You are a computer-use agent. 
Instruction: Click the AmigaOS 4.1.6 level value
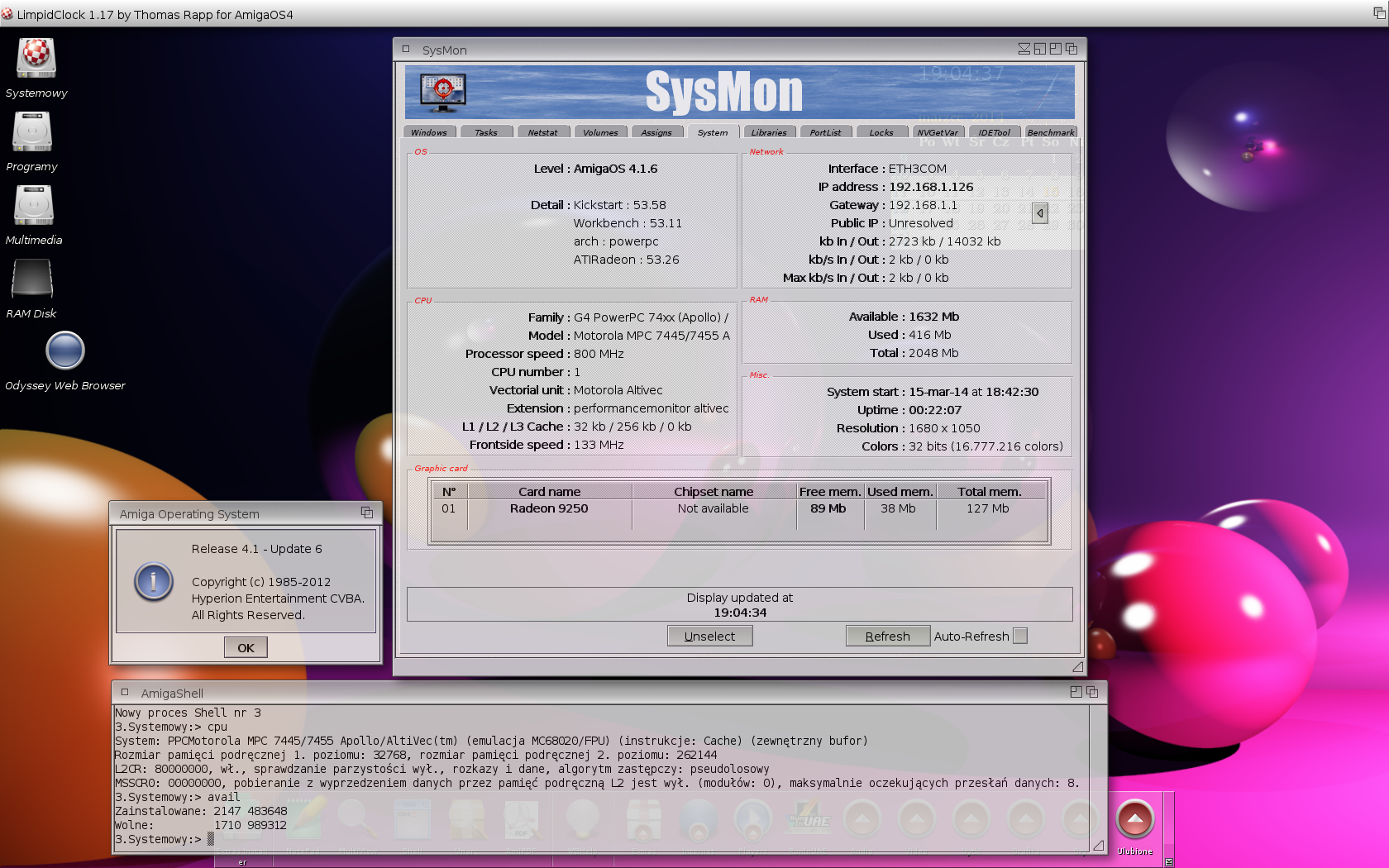point(616,169)
